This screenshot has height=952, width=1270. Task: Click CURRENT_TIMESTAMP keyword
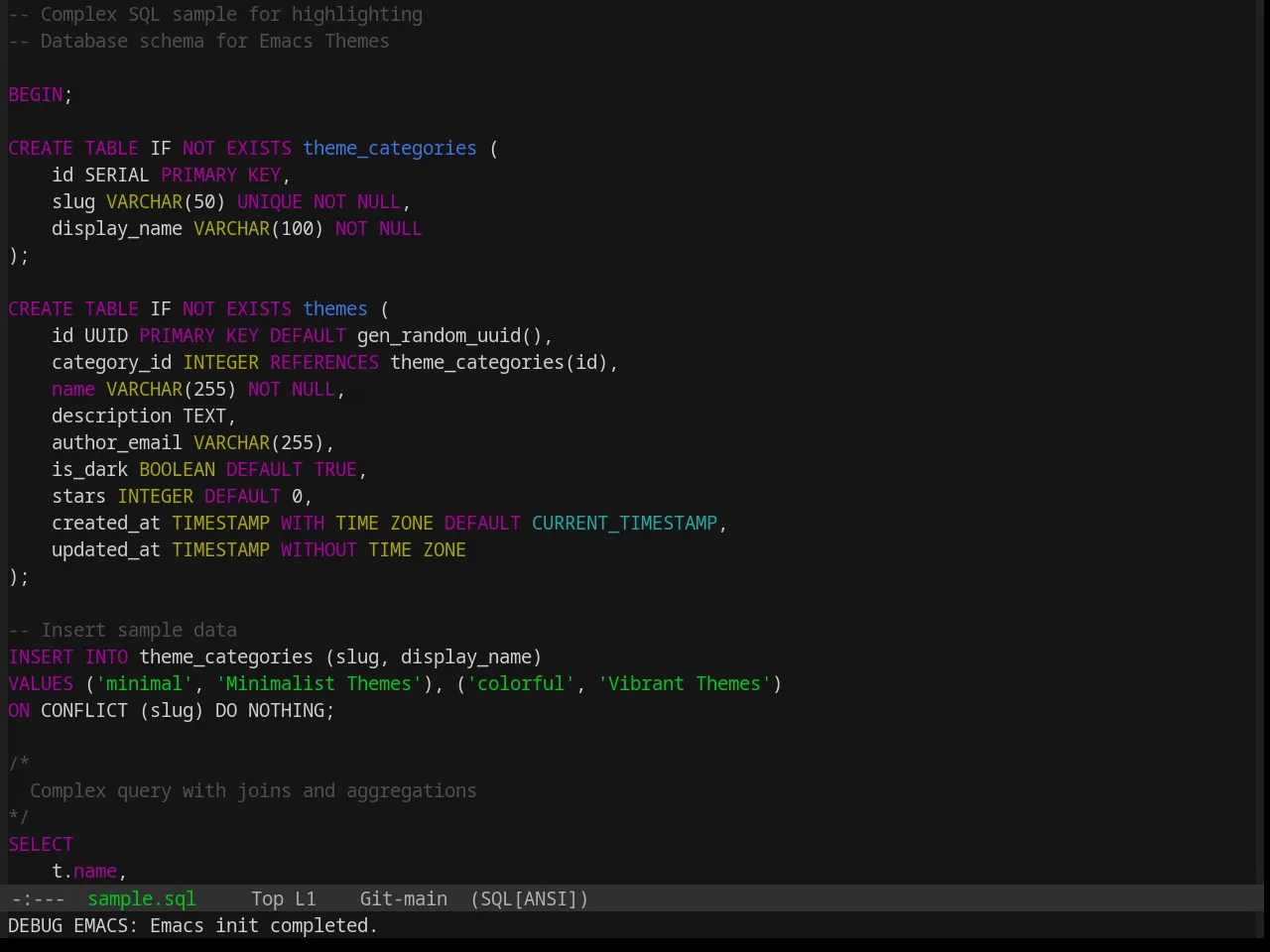624,523
